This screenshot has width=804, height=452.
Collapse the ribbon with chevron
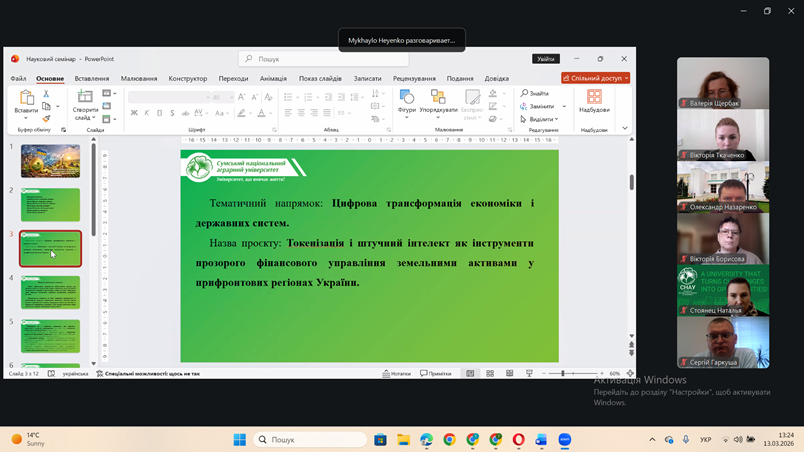tap(625, 128)
